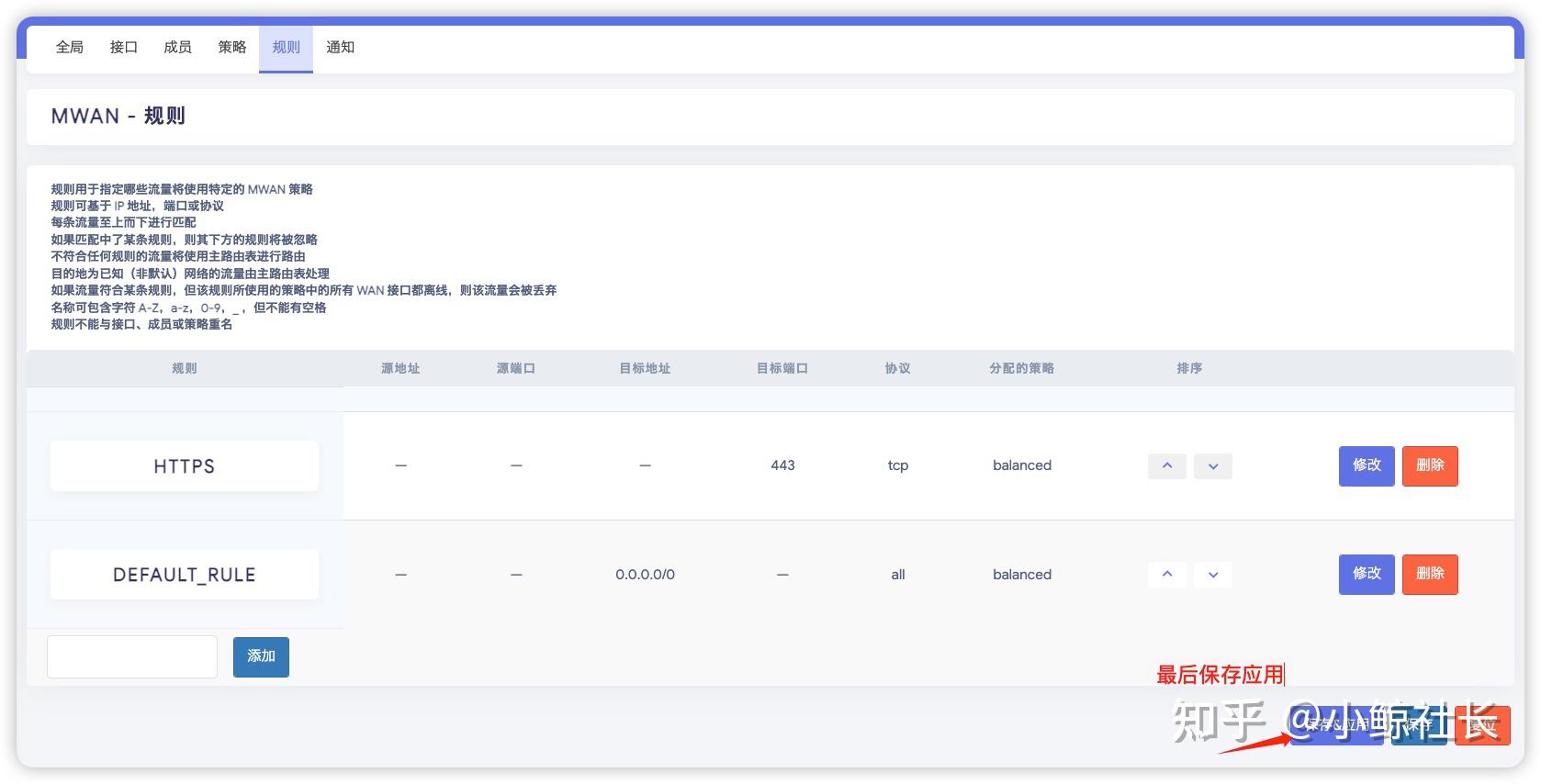Click the tcp protocol cell

pyautogui.click(x=898, y=465)
